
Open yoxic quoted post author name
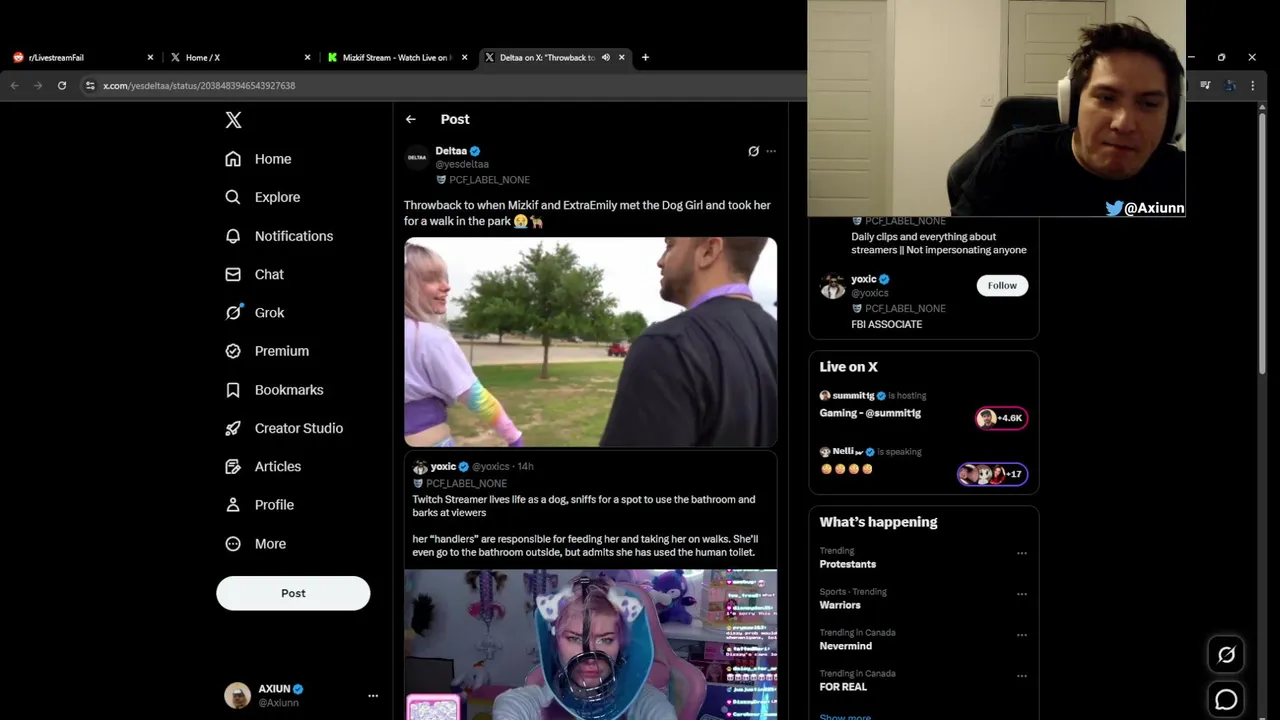tap(443, 466)
